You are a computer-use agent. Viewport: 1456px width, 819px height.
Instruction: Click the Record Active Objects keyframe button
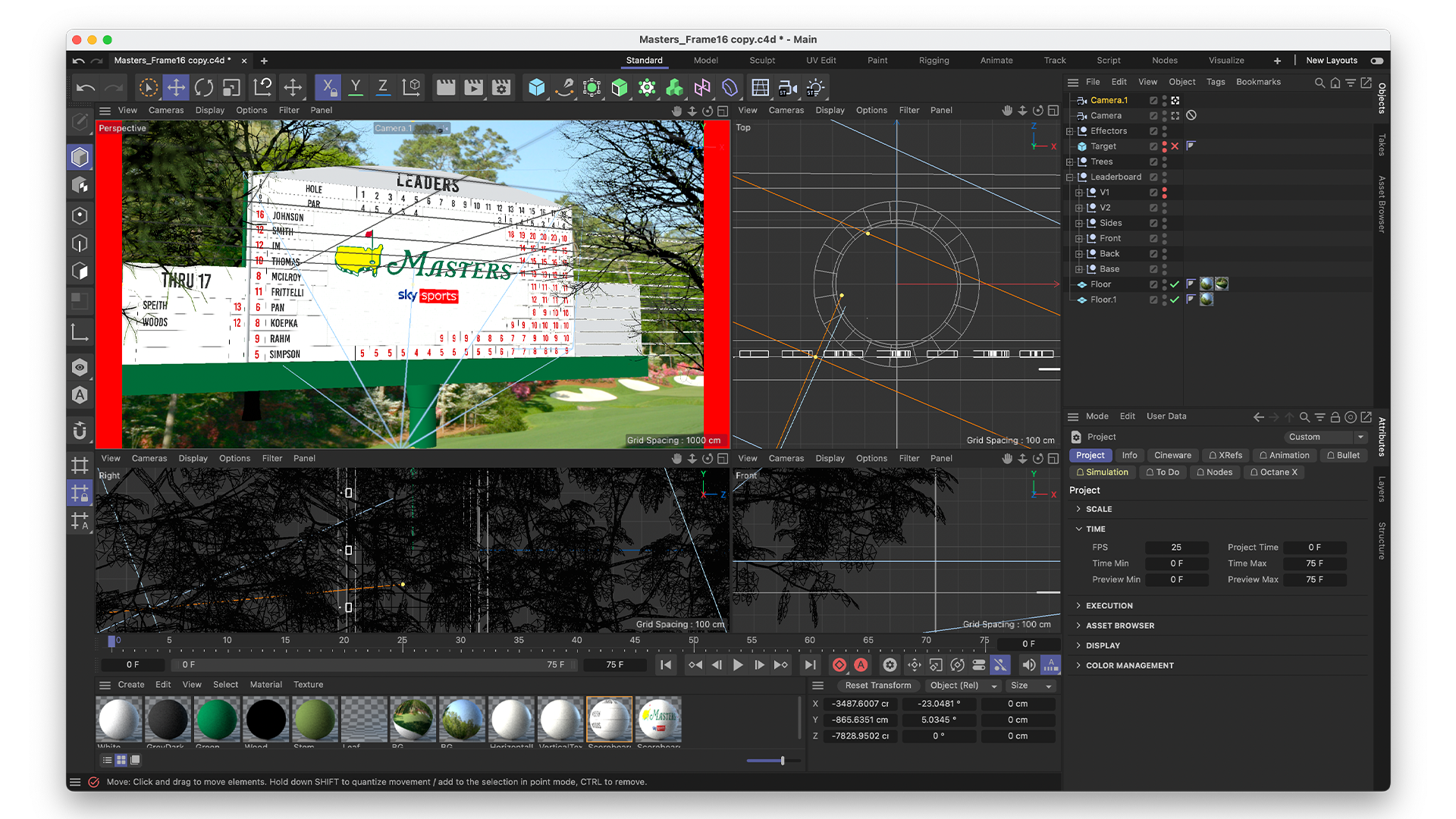tap(839, 665)
